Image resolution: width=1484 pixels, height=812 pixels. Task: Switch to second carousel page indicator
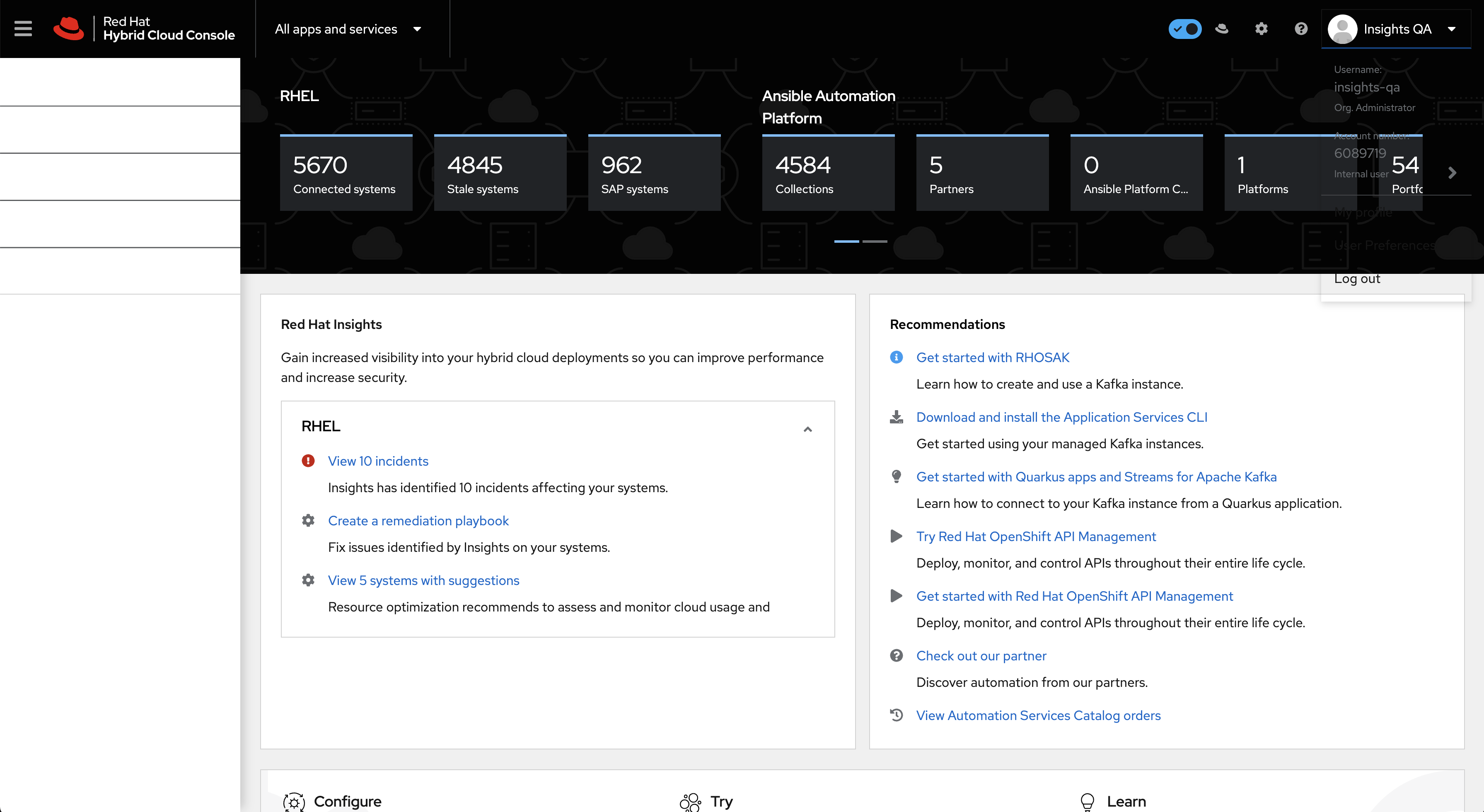tap(875, 241)
